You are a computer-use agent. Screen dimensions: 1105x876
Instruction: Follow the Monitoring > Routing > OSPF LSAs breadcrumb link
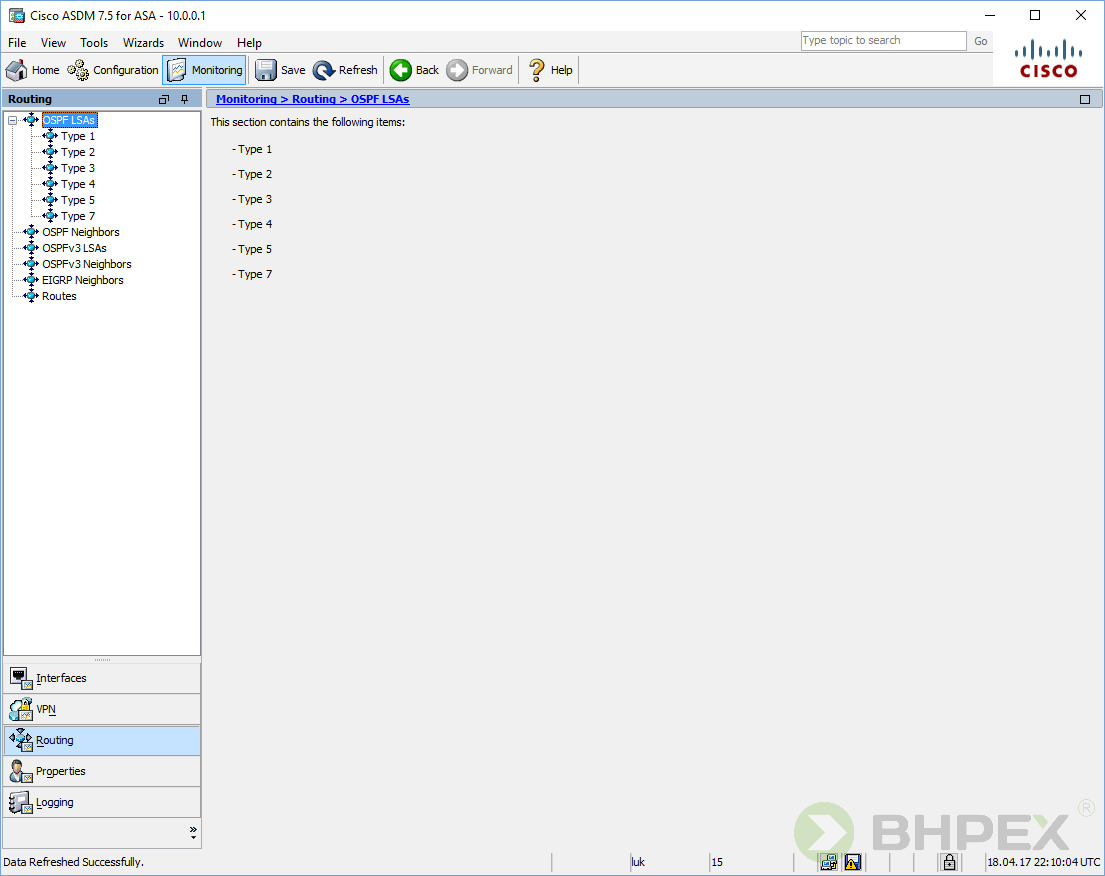coord(312,99)
